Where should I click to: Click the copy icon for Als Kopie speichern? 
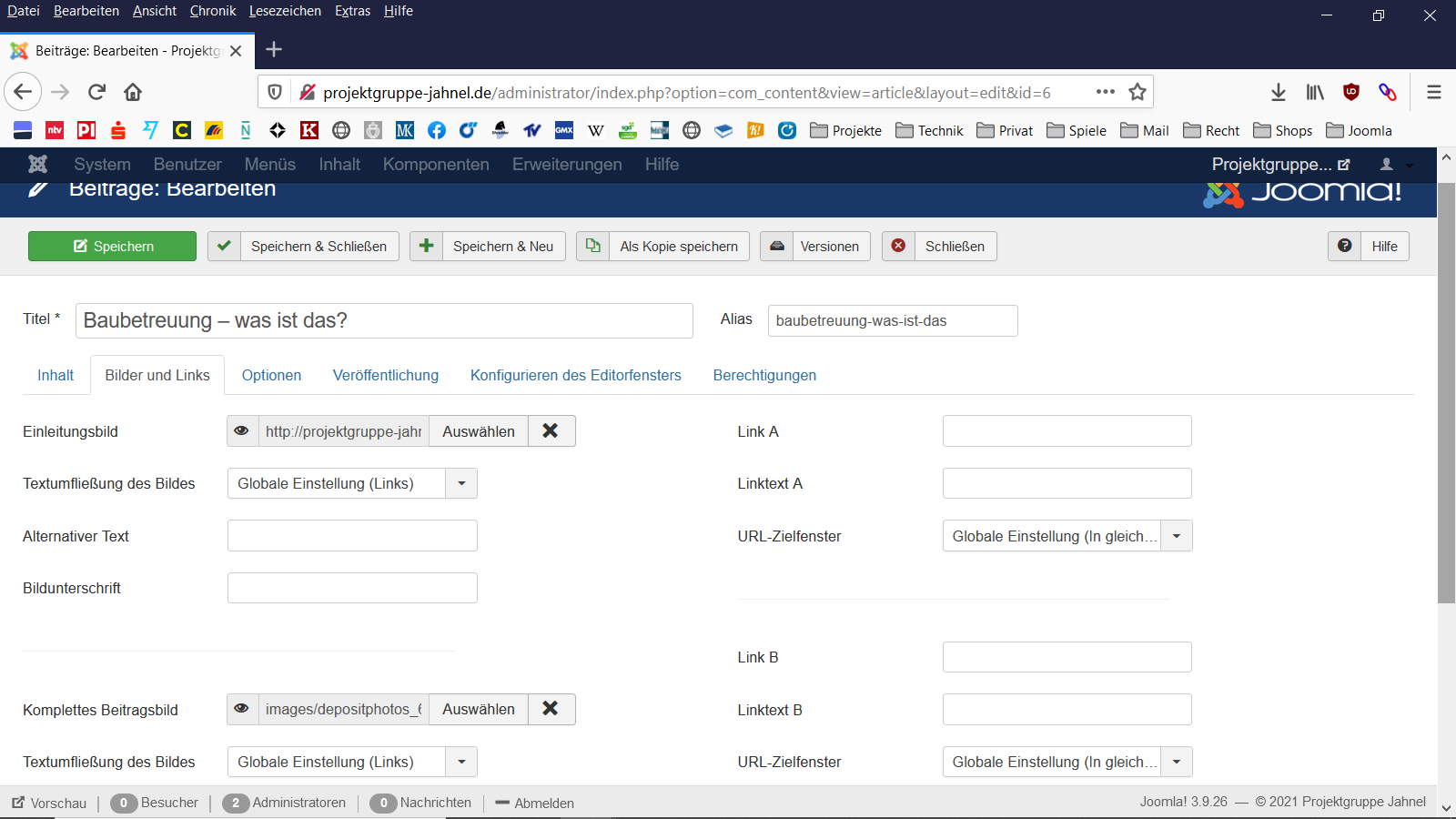point(592,246)
